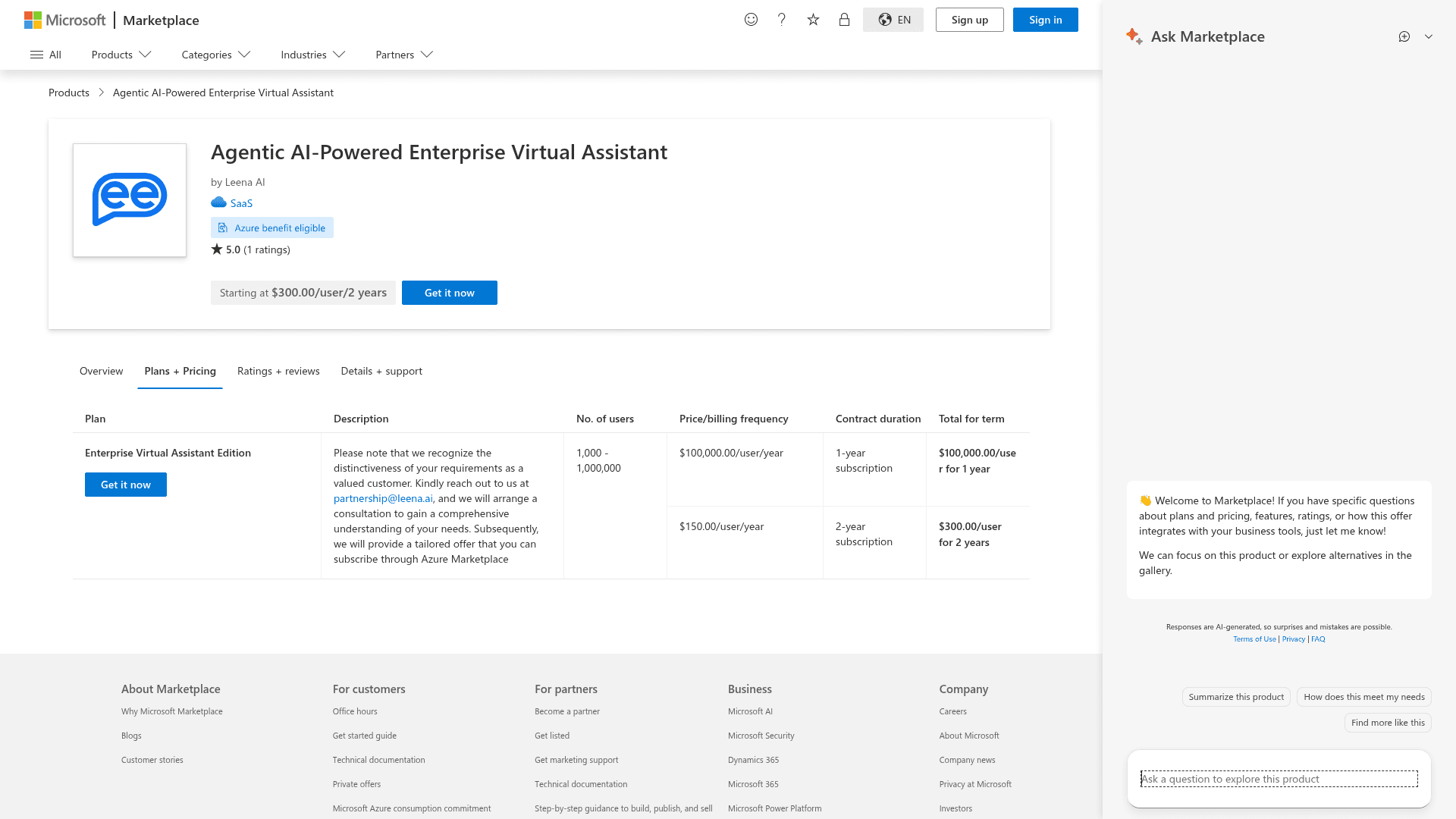
Task: Expand the Categories dropdown menu
Action: point(216,55)
